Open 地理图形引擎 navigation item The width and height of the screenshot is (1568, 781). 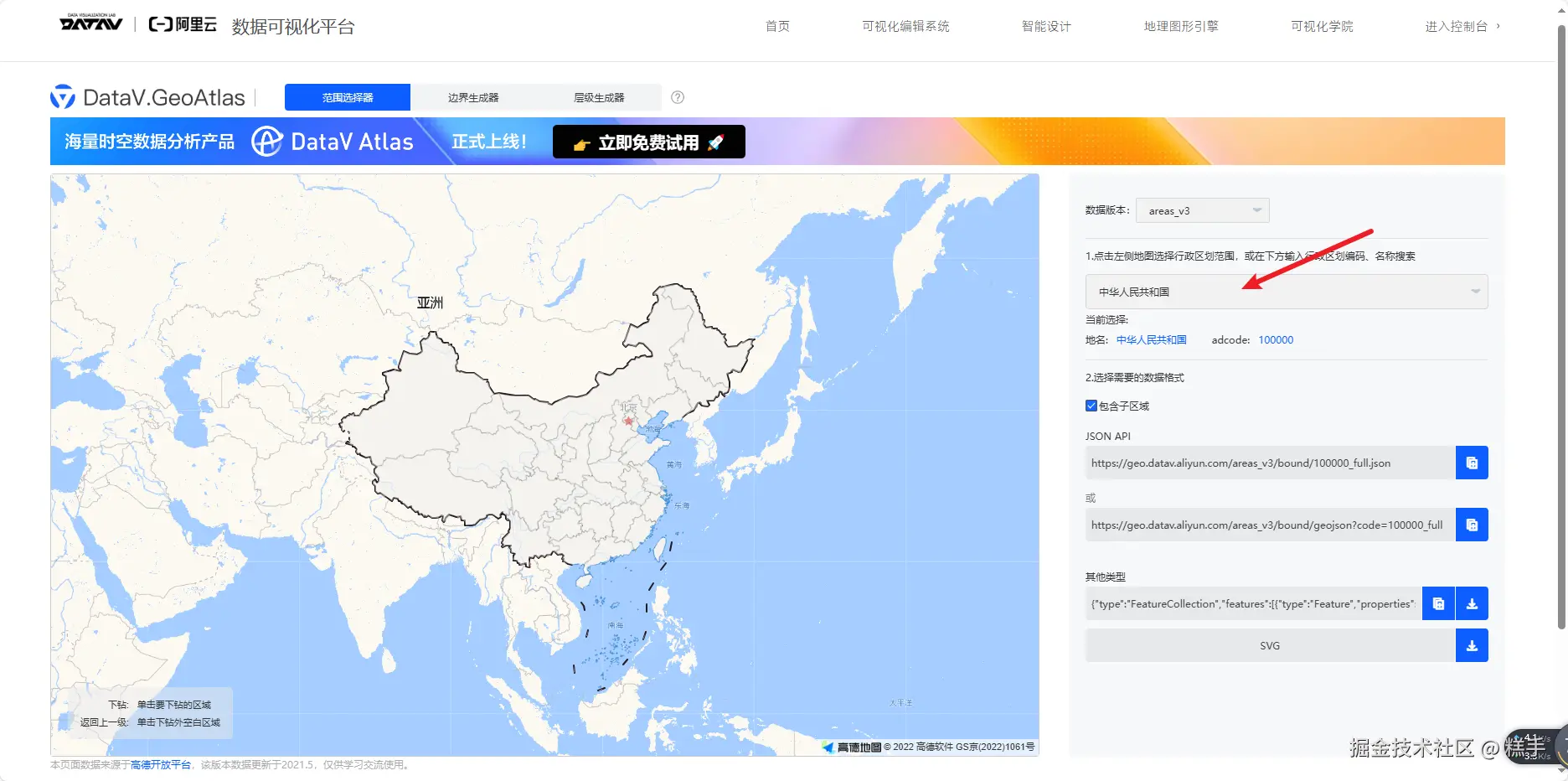[1181, 26]
